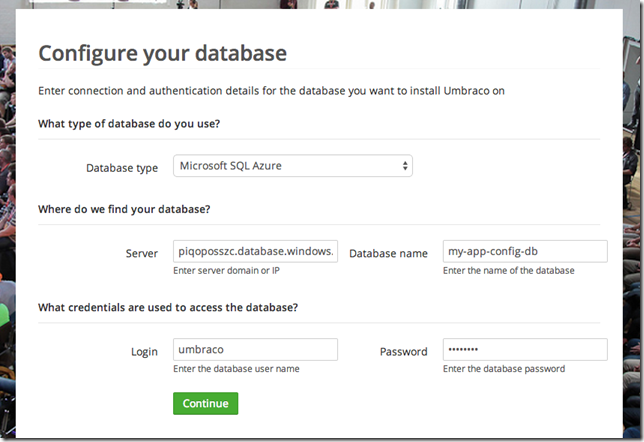Screen dimensions: 644x442
Task: Click 'Enter the name of the database' hint
Action: click(x=508, y=271)
